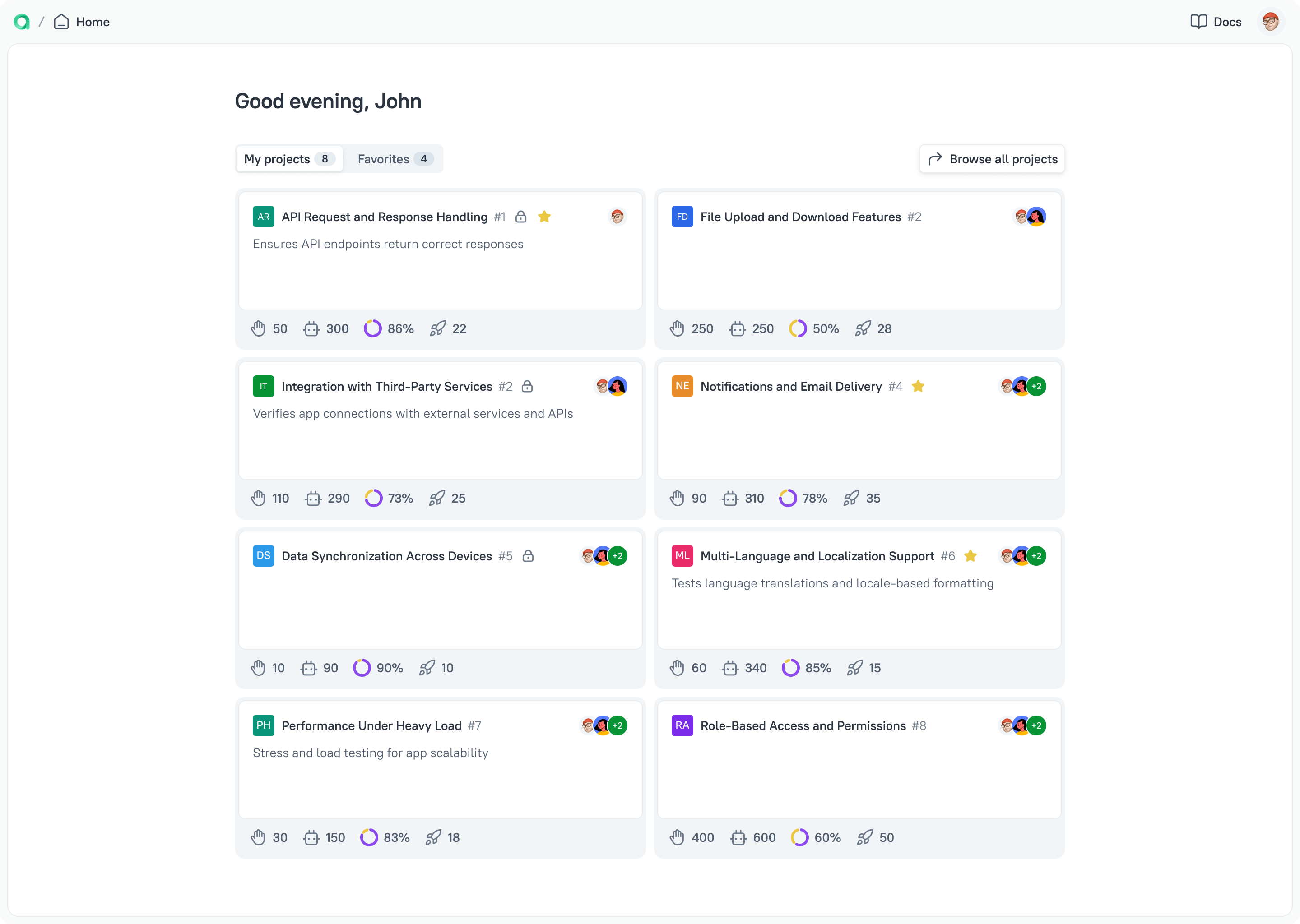1300x924 pixels.
Task: Click the green app logo
Action: point(22,22)
